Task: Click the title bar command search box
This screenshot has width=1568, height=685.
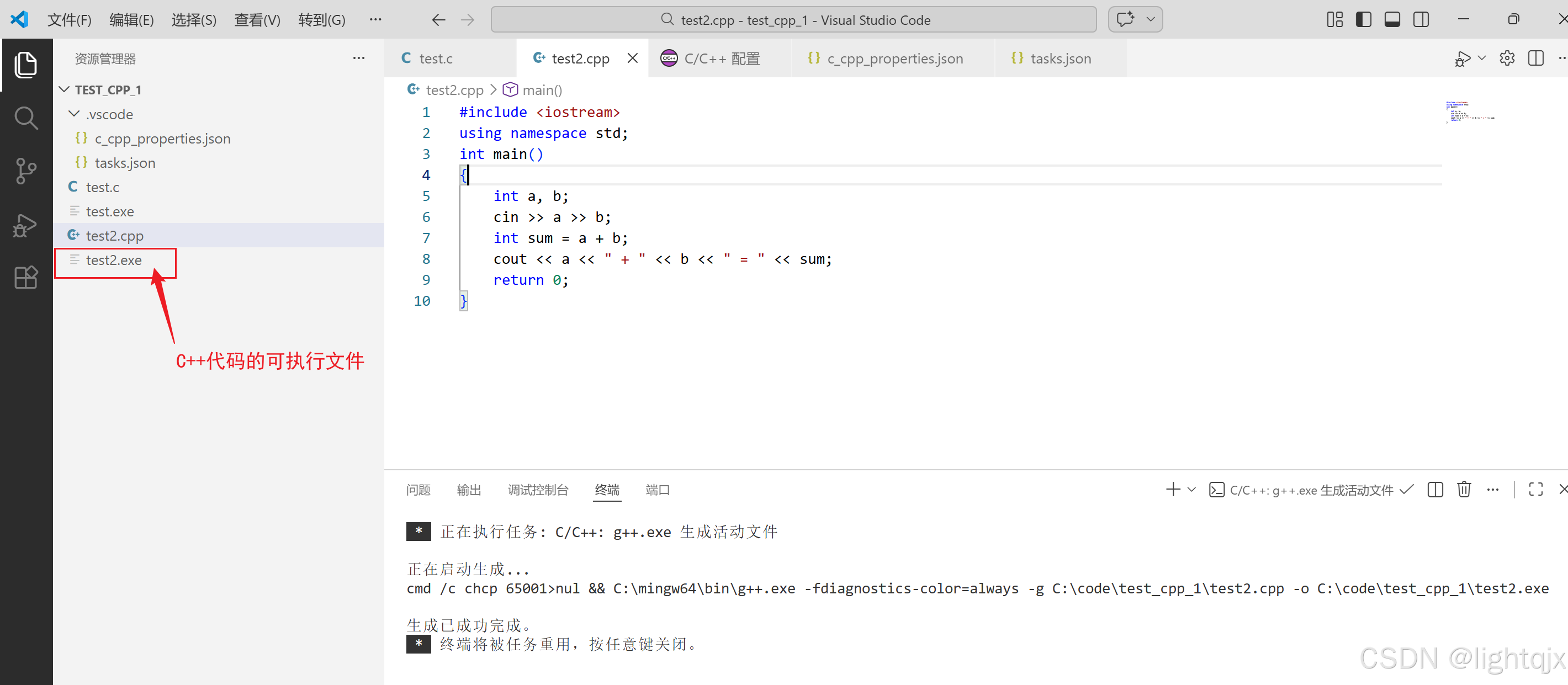Action: click(x=793, y=20)
